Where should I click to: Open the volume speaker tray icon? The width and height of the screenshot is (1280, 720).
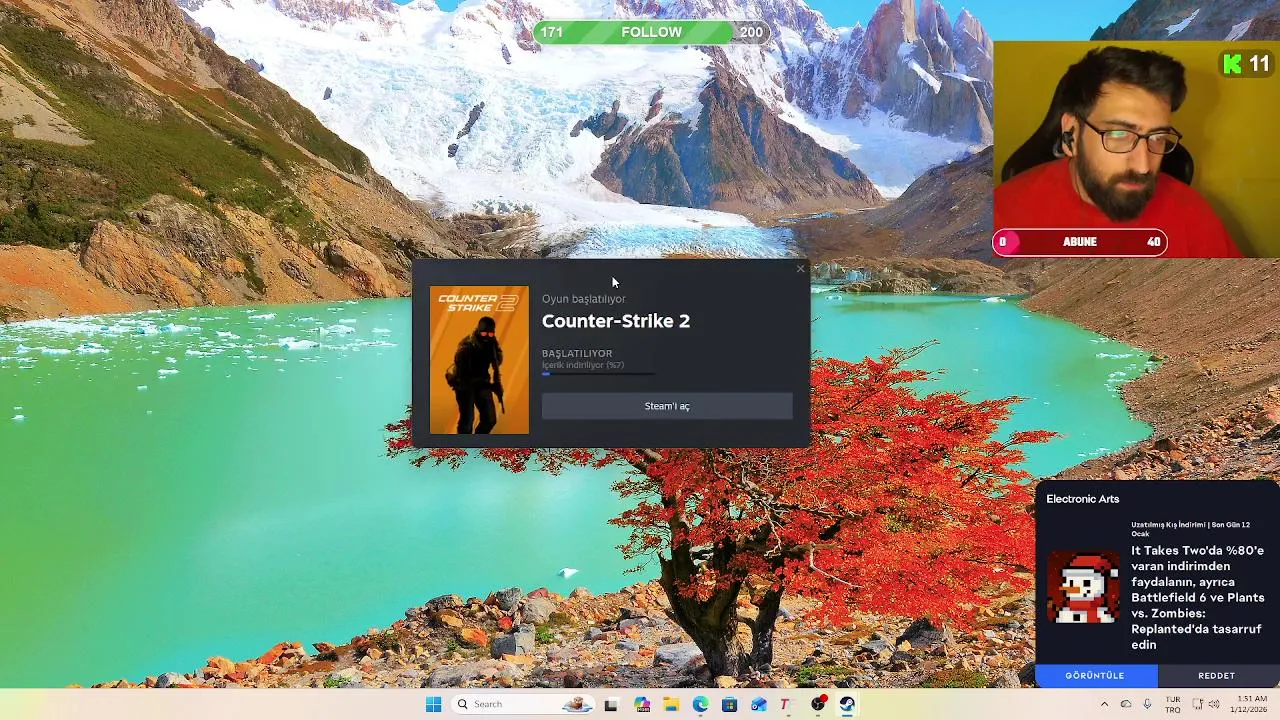coord(1214,704)
